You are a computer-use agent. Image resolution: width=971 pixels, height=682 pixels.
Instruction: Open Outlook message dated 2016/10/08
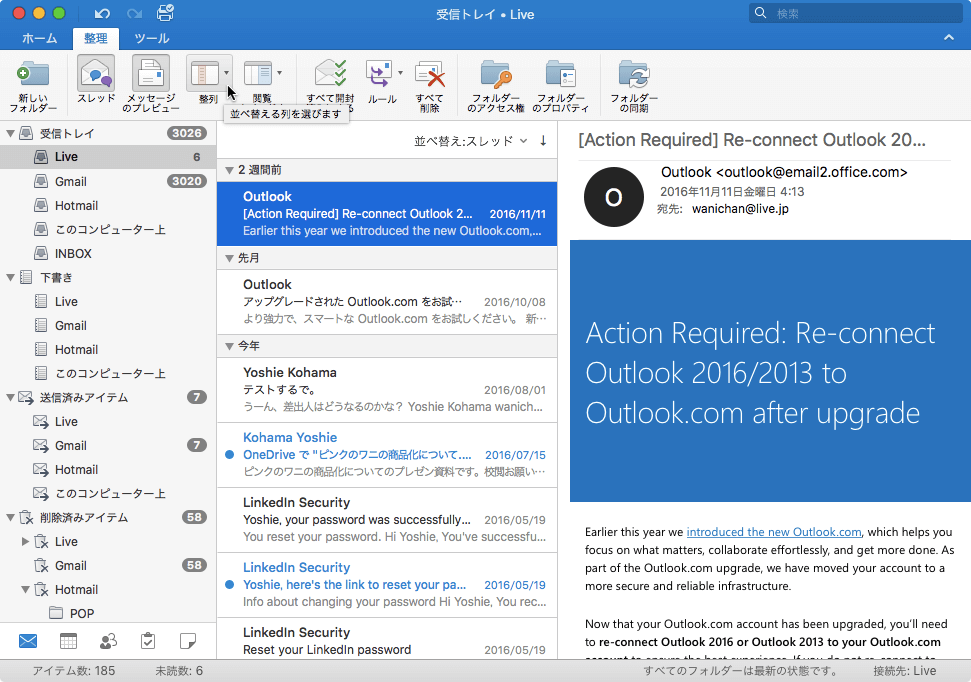point(387,302)
